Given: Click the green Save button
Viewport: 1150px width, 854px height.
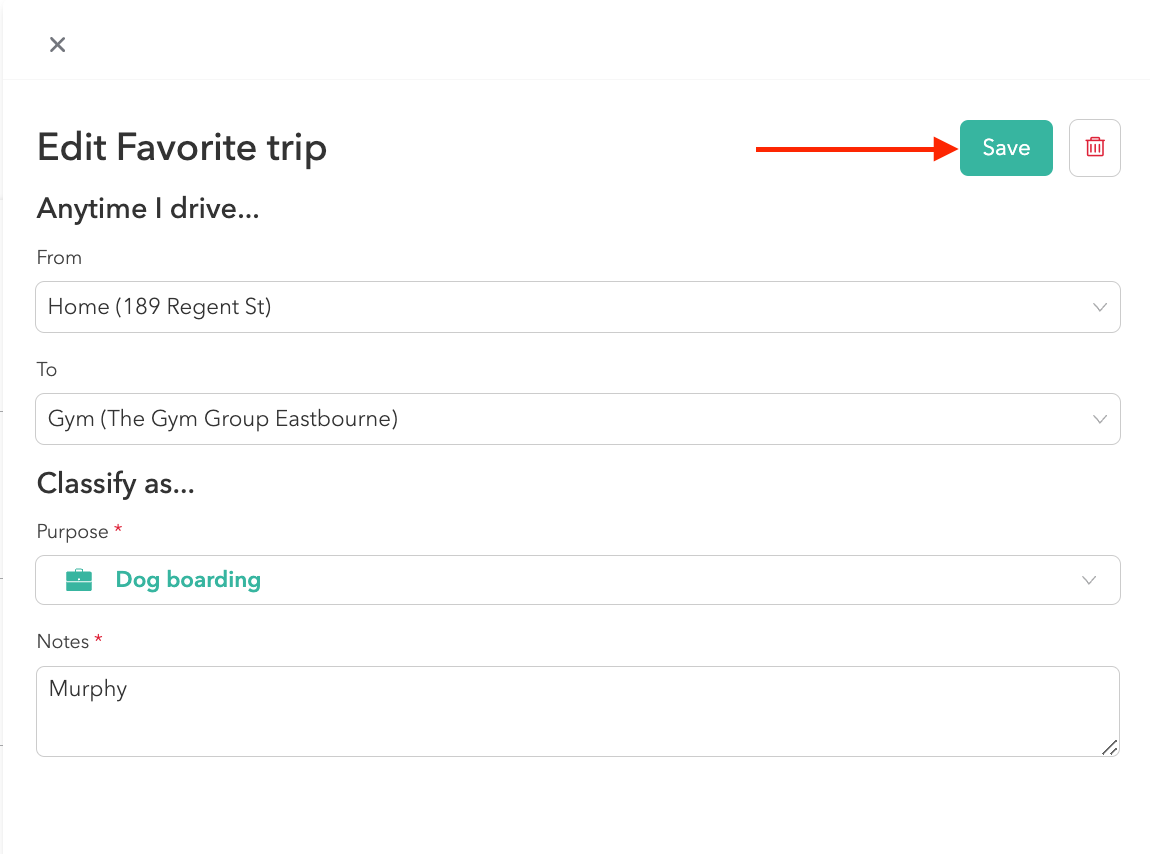Looking at the screenshot, I should [x=1006, y=148].
